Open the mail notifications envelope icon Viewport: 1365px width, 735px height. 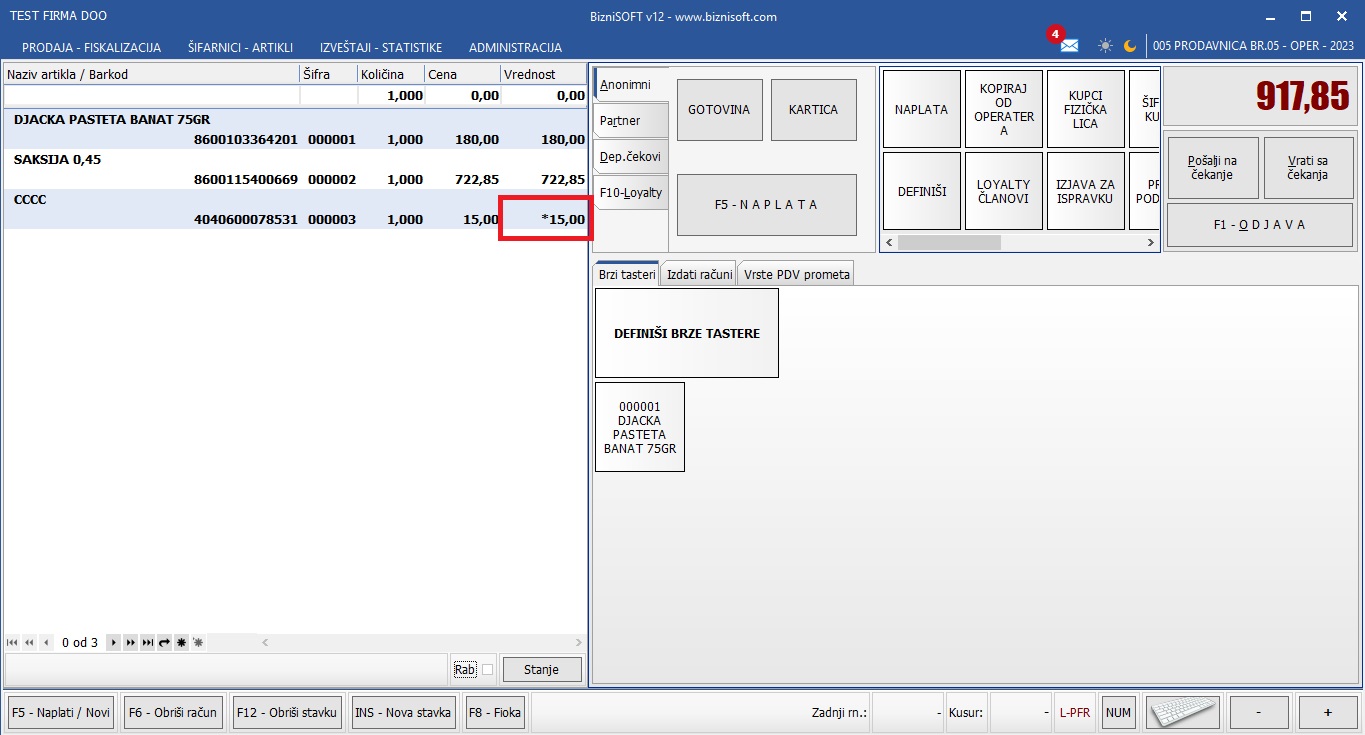[1069, 46]
